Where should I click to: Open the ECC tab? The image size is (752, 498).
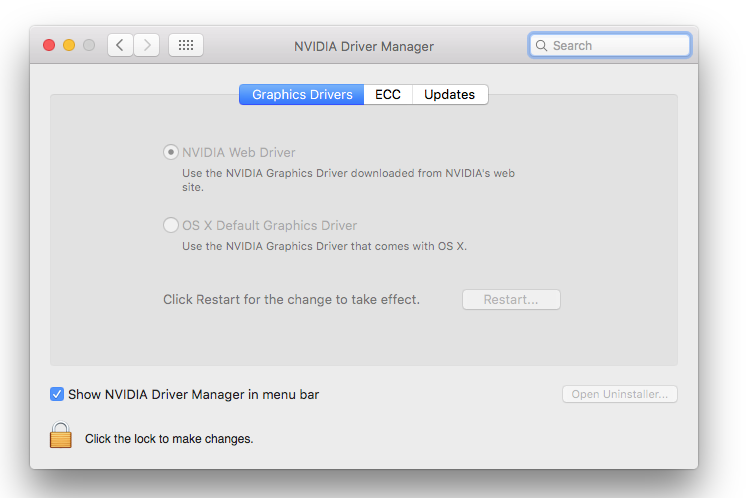point(388,95)
